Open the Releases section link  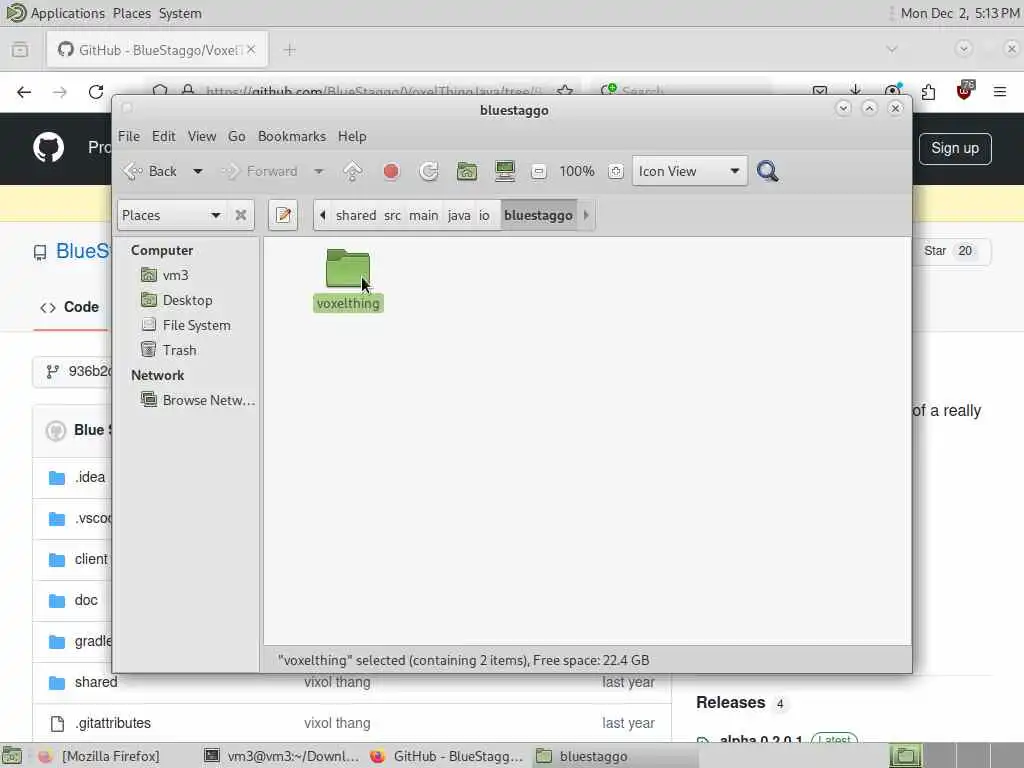(730, 702)
